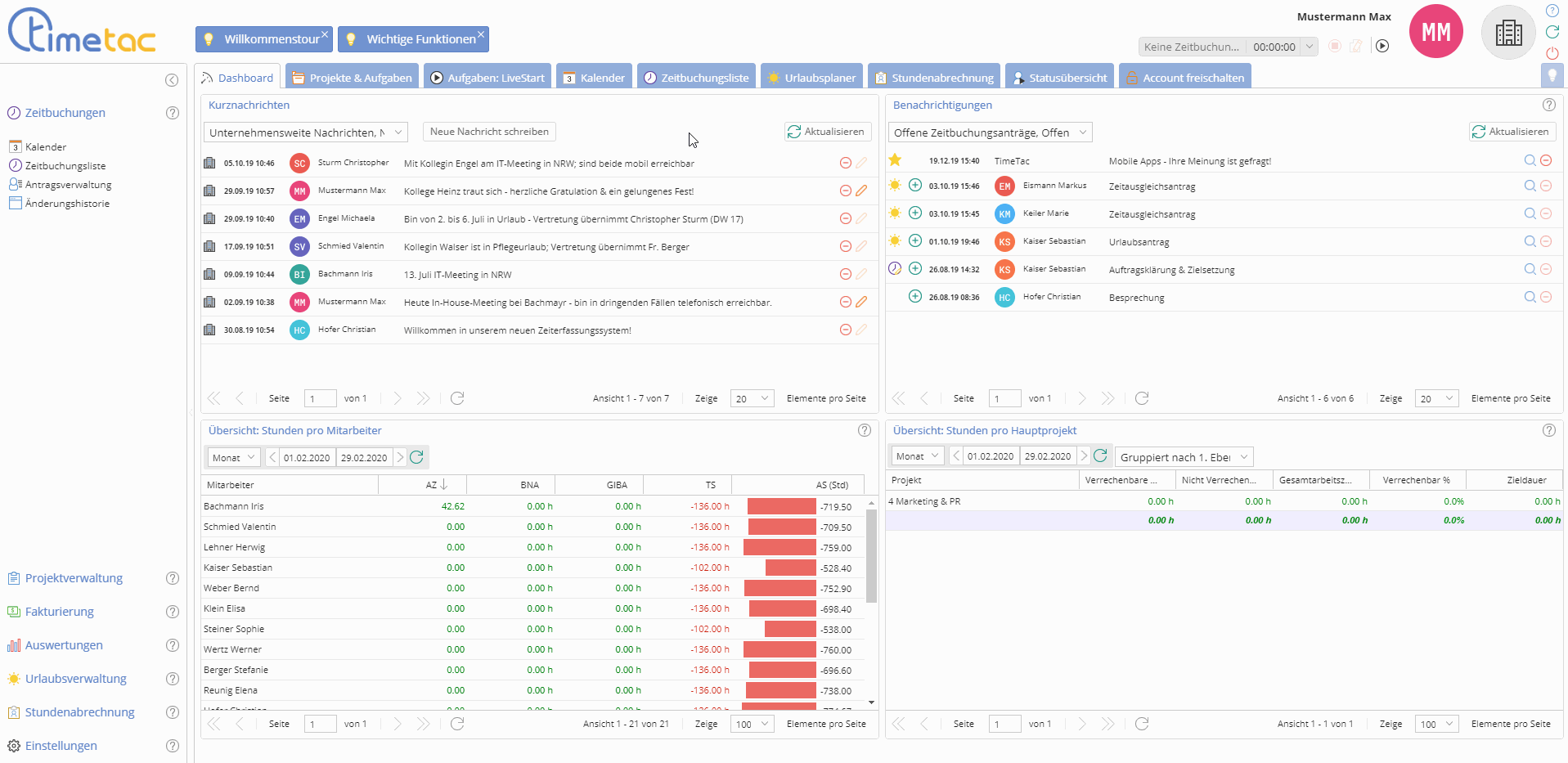Edit Mustermann Max's Kollege Heinz message pencil
This screenshot has width=1568, height=763.
click(x=861, y=191)
